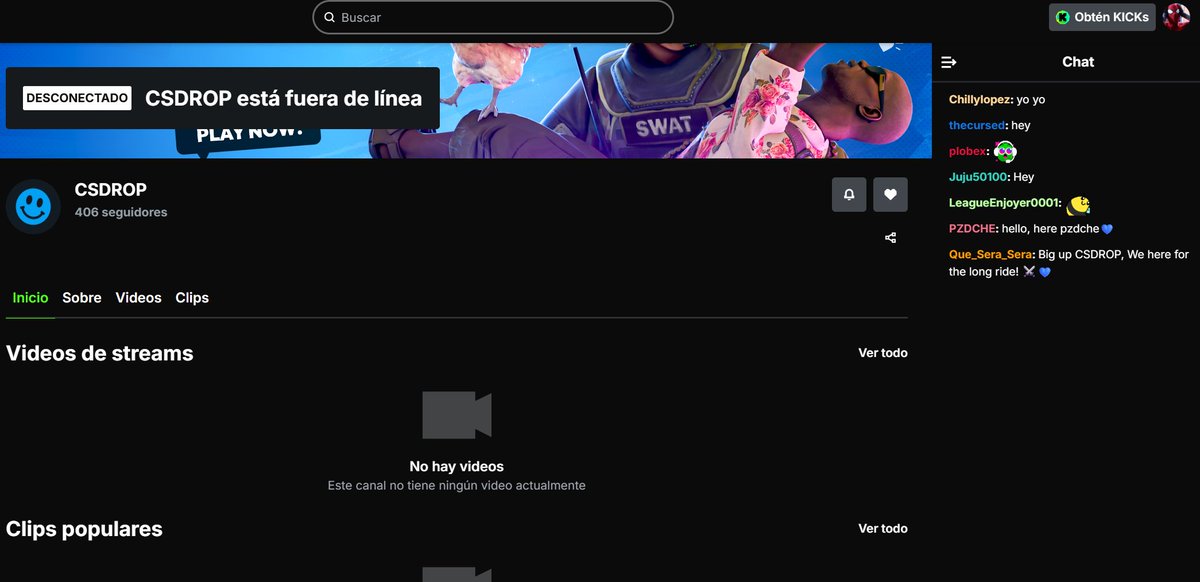Image resolution: width=1200 pixels, height=582 pixels.
Task: Open CSDROP channel smiley avatar
Action: (33, 207)
